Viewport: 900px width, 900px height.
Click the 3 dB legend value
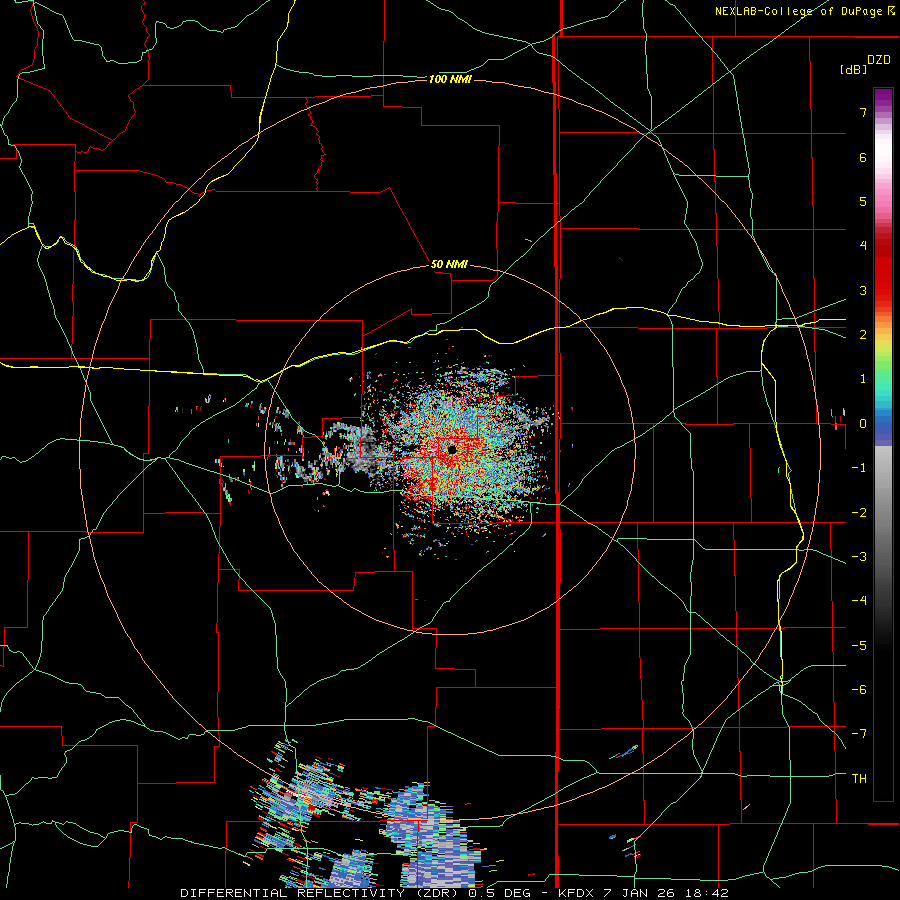[x=863, y=290]
